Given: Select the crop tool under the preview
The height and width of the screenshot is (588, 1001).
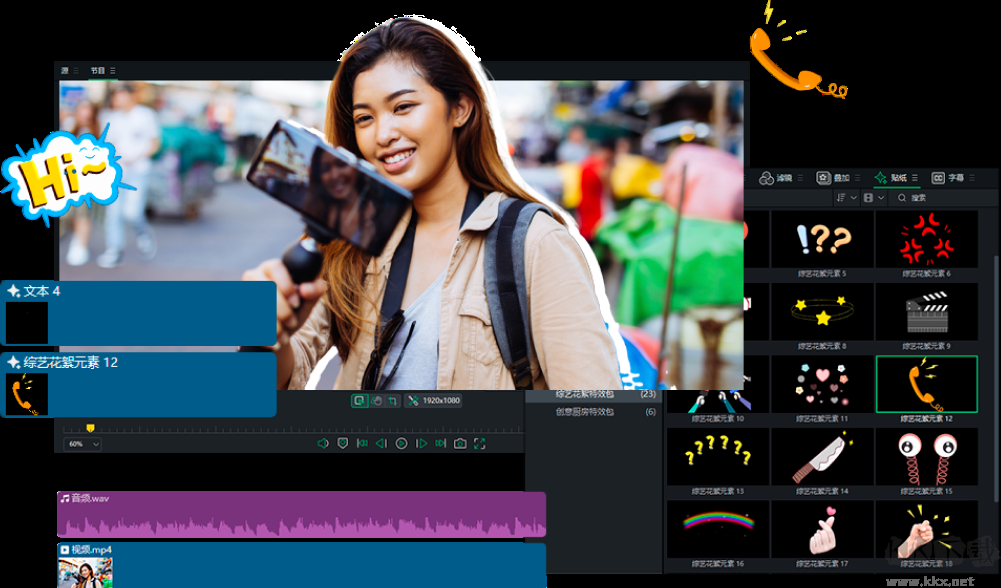Looking at the screenshot, I should (392, 399).
